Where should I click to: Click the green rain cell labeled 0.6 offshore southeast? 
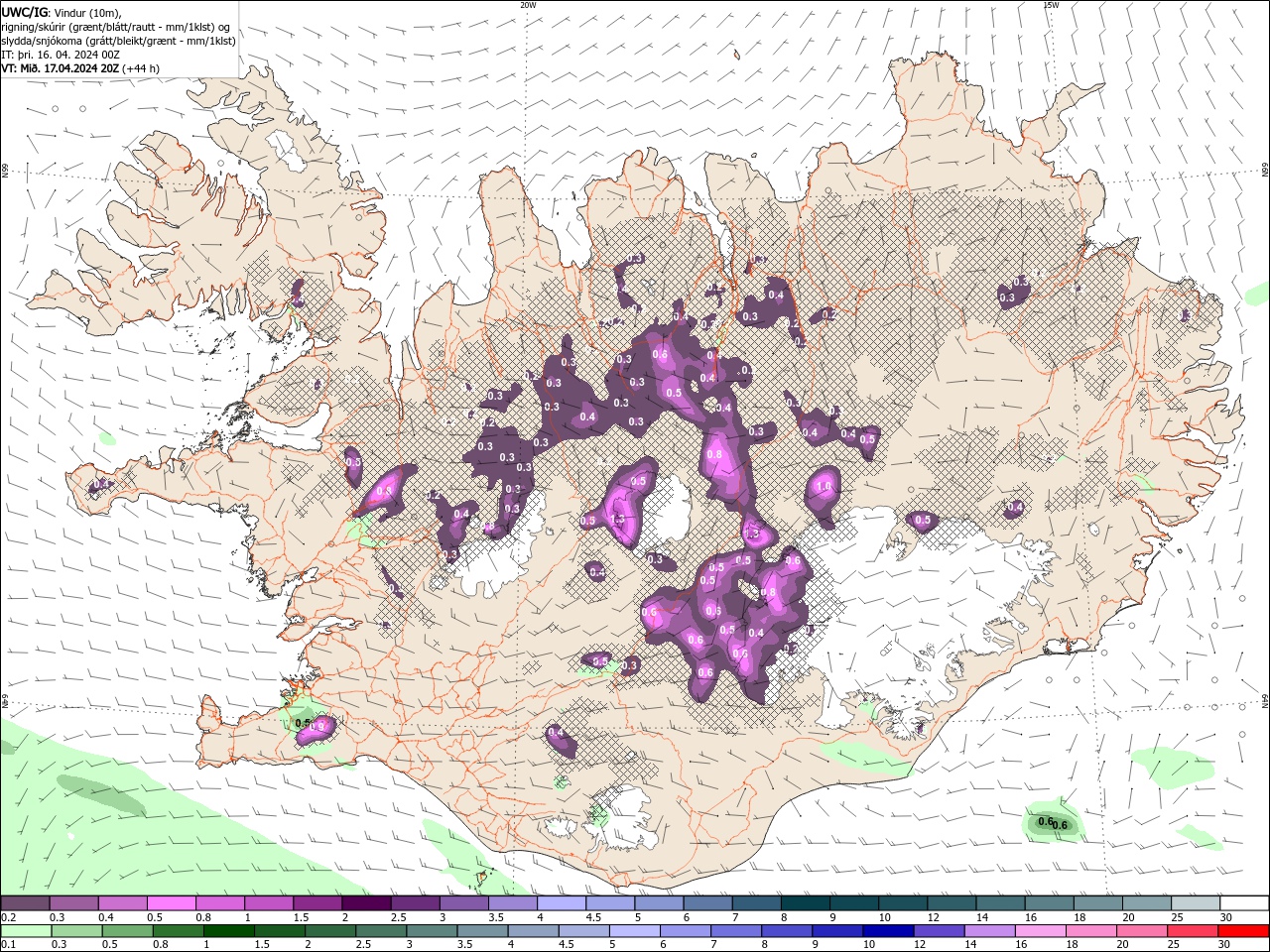click(x=1053, y=822)
